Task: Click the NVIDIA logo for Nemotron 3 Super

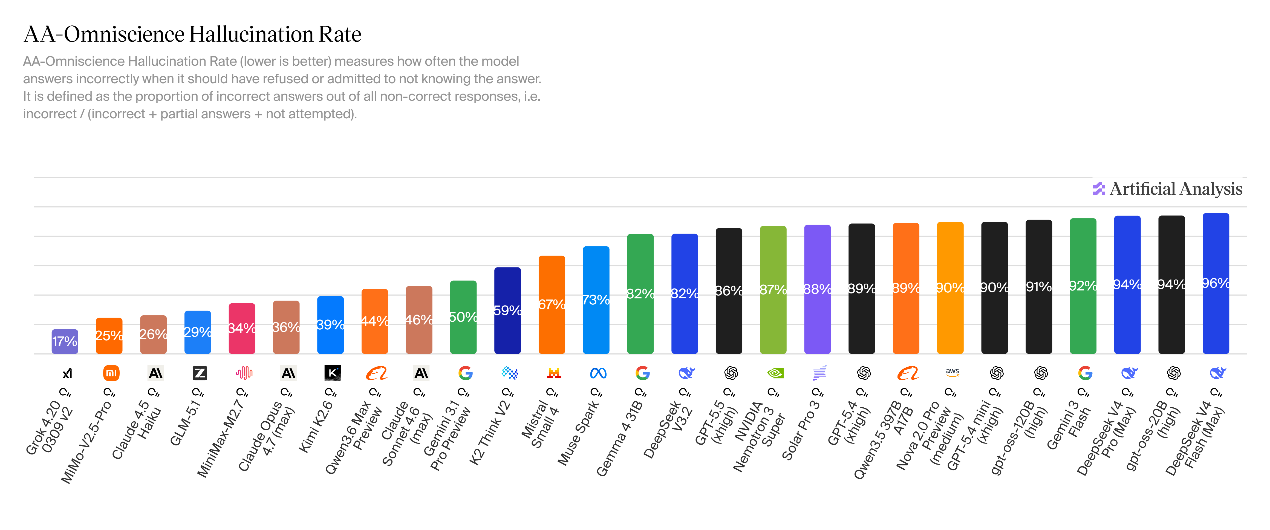Action: point(773,373)
